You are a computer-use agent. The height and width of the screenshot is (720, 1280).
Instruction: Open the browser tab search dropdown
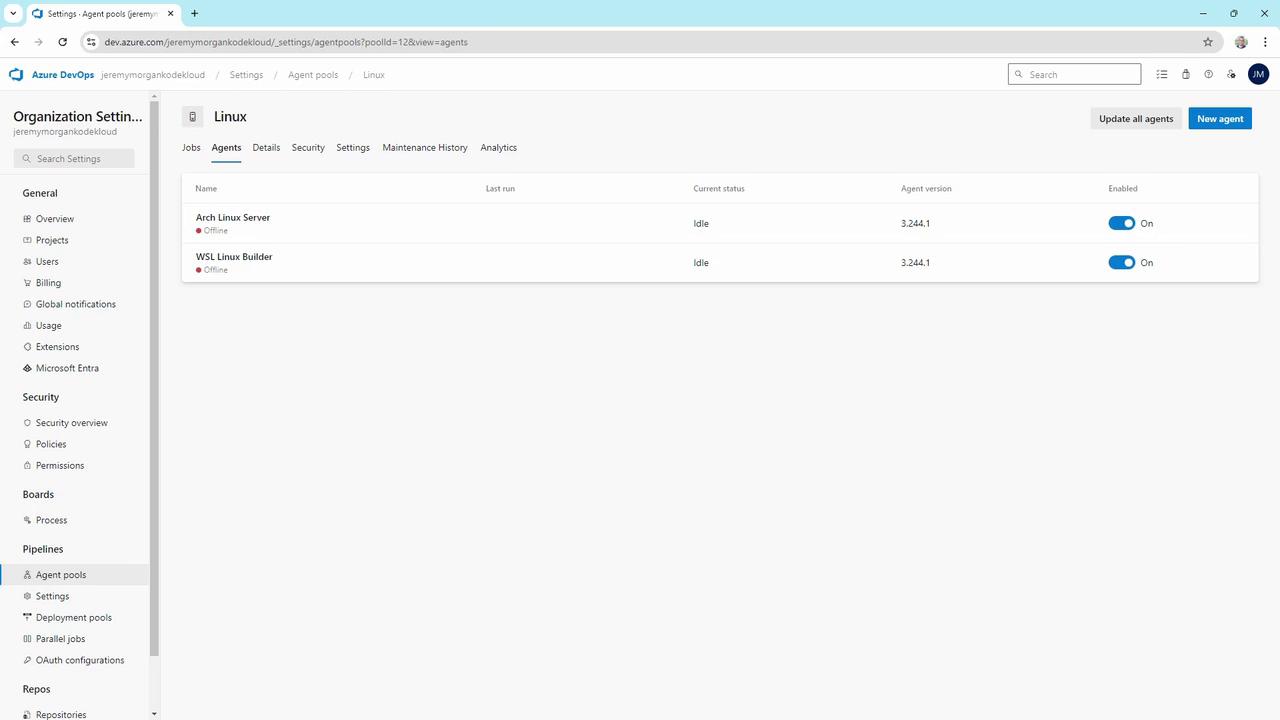[13, 13]
